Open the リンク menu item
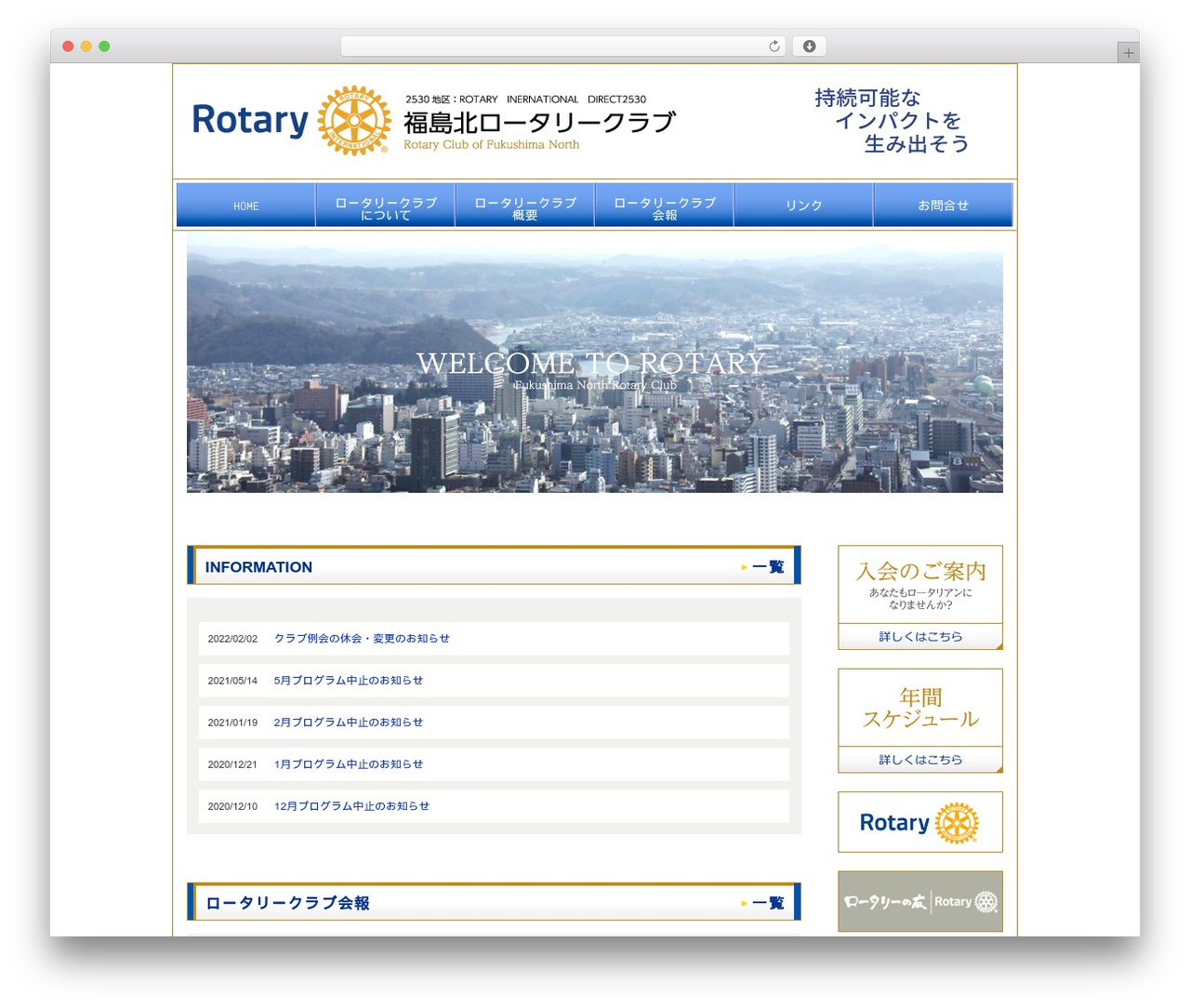 point(804,206)
